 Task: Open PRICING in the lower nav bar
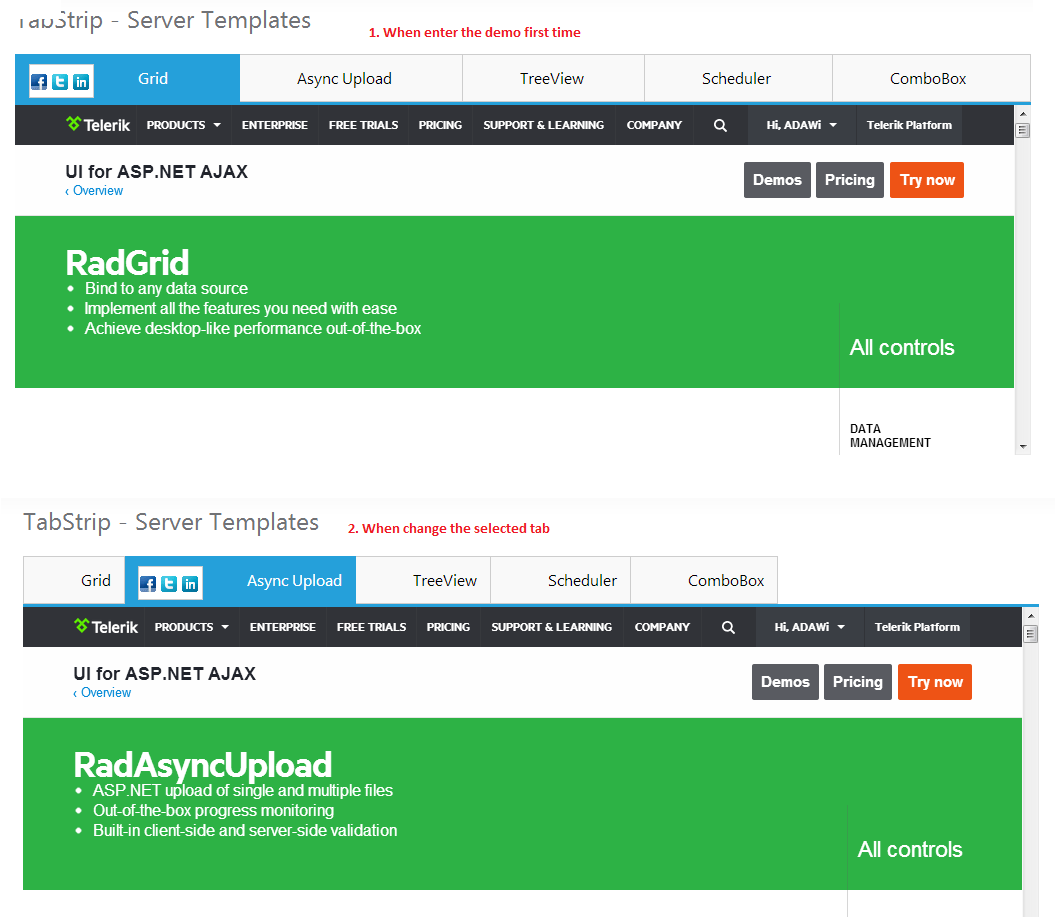[x=448, y=627]
